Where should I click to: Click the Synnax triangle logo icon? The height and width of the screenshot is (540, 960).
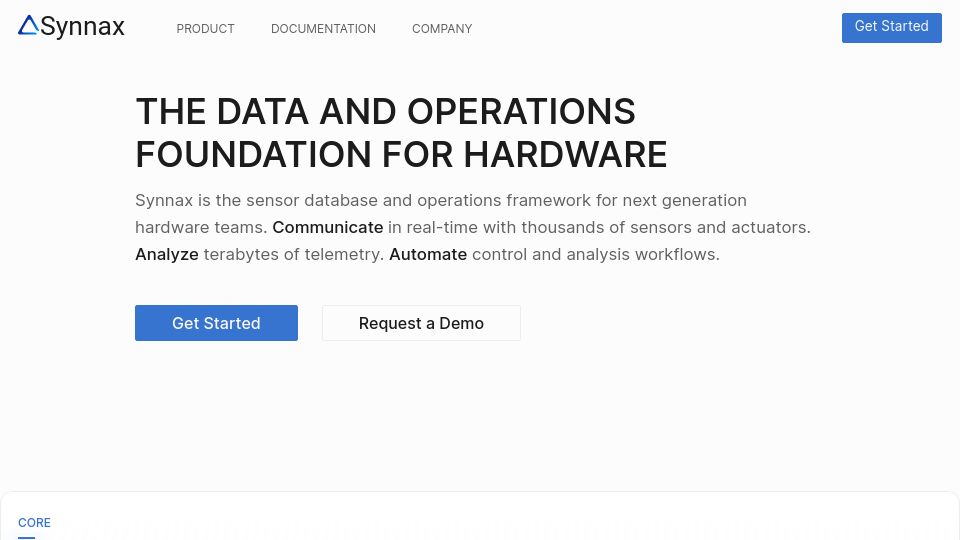[28, 26]
